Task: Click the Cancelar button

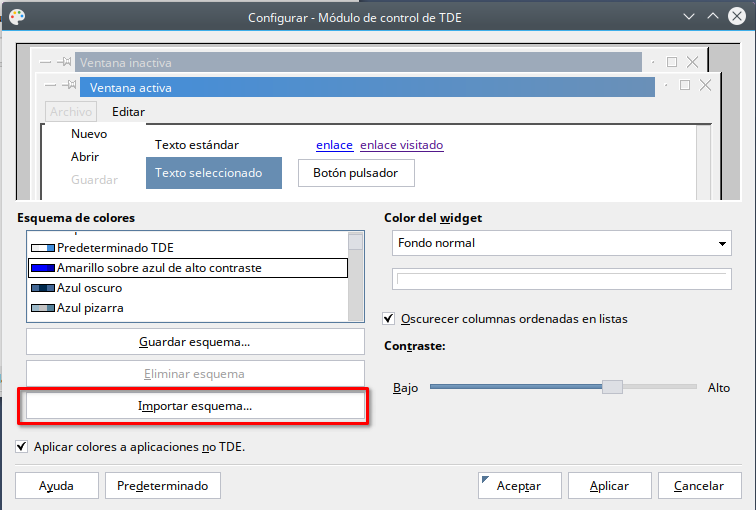Action: 700,485
